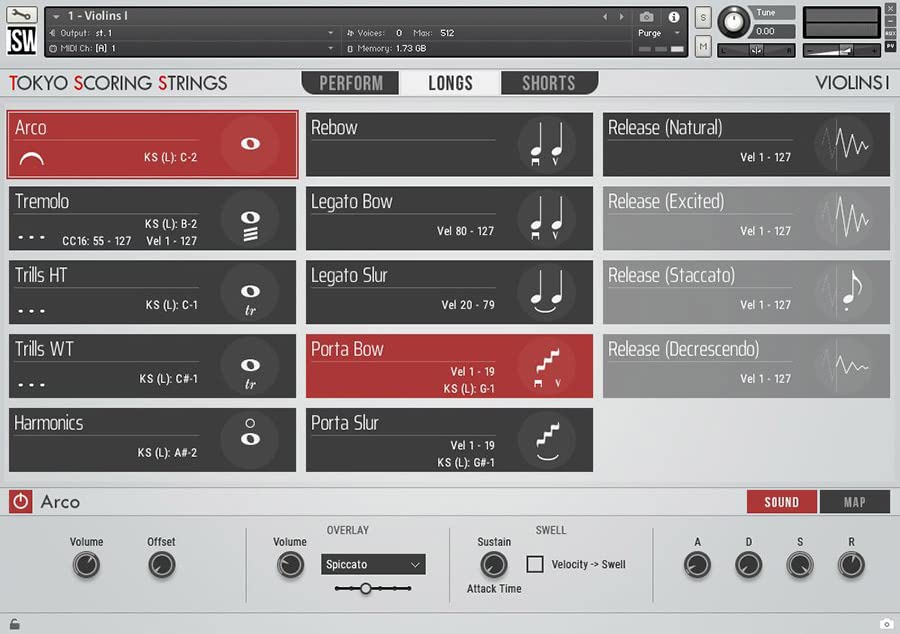Click the snapshot camera icon
900x634 pixels.
[647, 16]
